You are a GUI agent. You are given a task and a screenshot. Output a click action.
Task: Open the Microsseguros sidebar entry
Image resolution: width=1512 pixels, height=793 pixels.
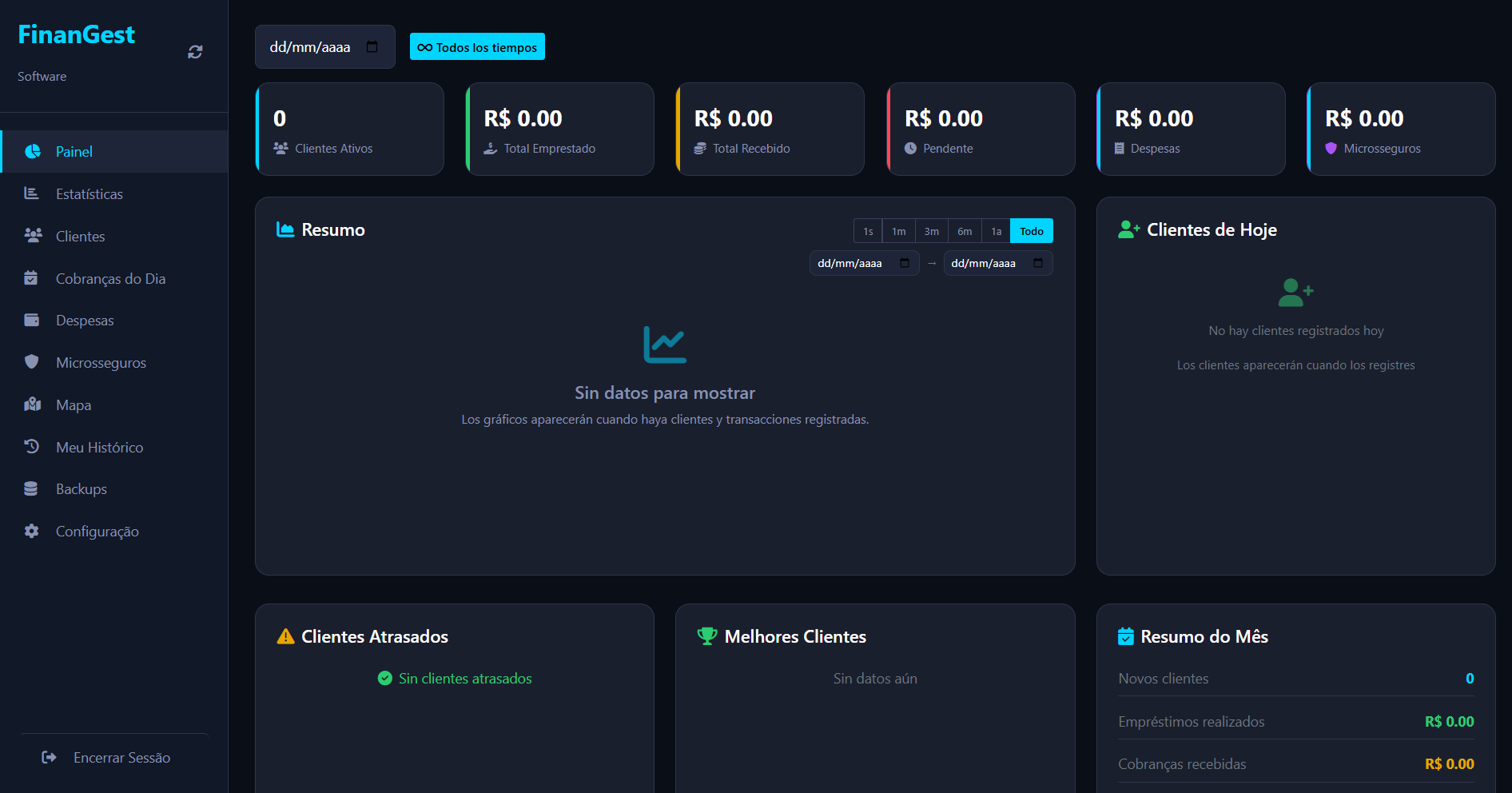[114, 363]
